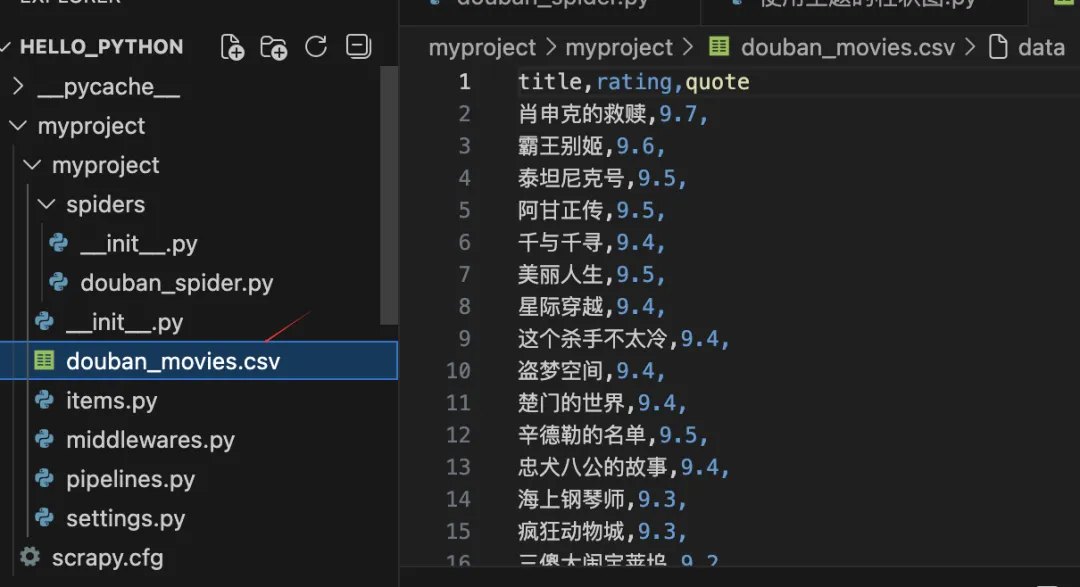Refresh the Explorer file tree
The image size is (1080, 587).
316,46
